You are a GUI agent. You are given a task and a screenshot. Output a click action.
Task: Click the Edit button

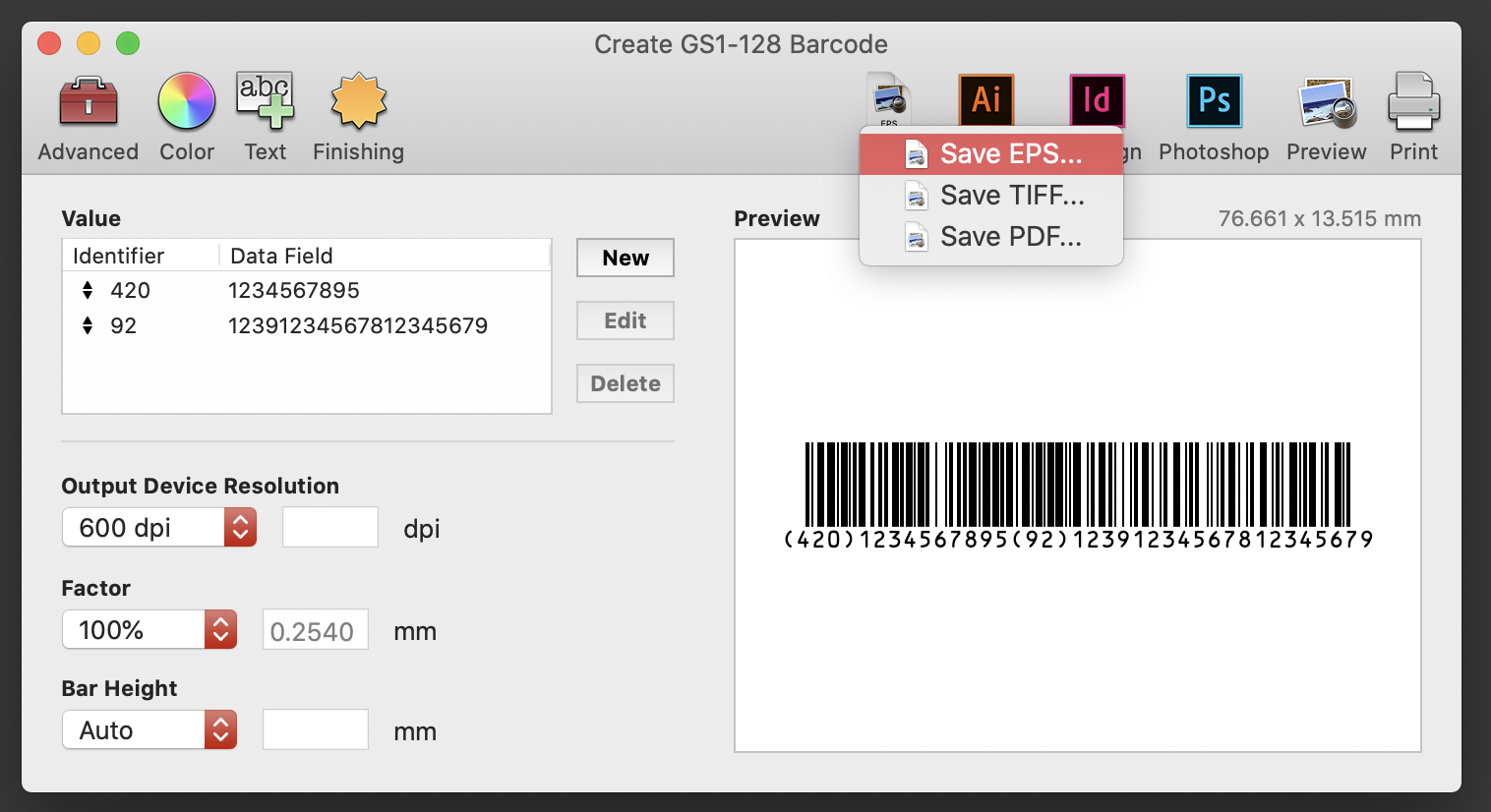(626, 320)
